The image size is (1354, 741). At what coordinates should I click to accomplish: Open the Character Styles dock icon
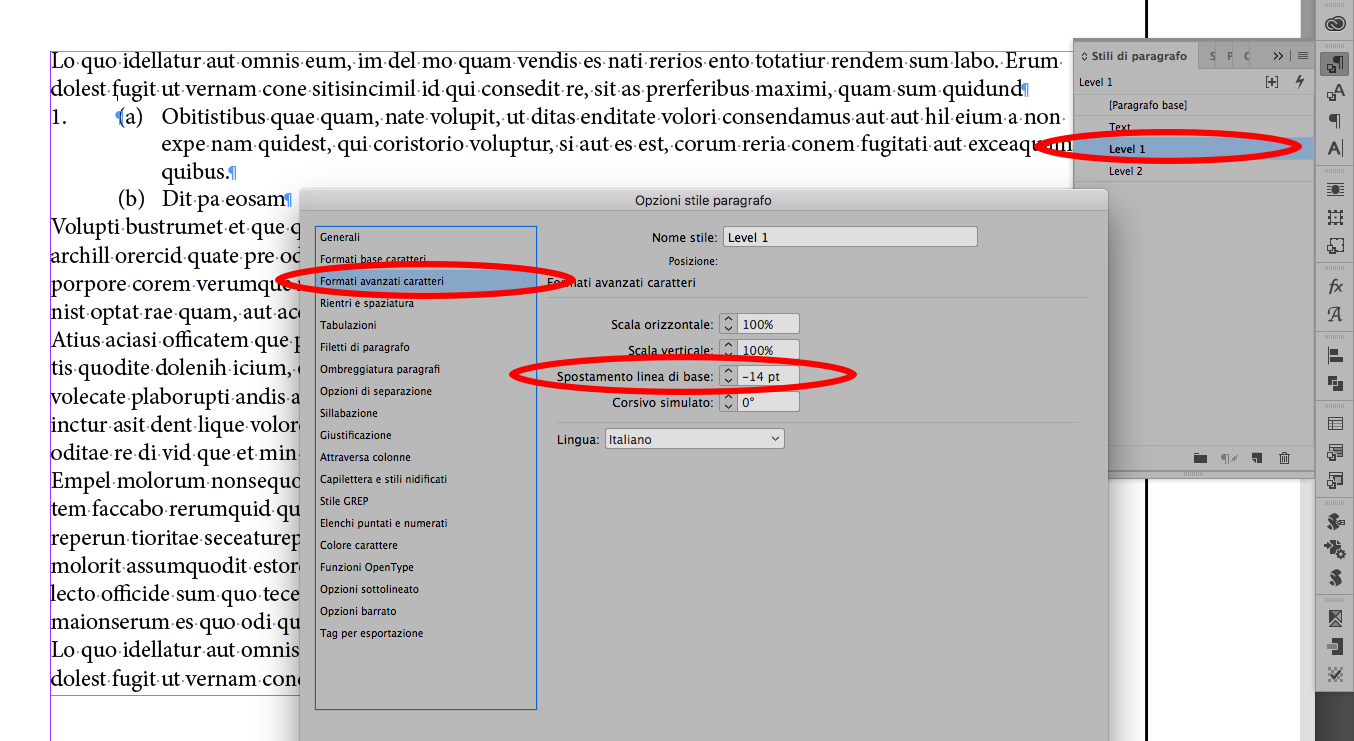(x=1335, y=93)
